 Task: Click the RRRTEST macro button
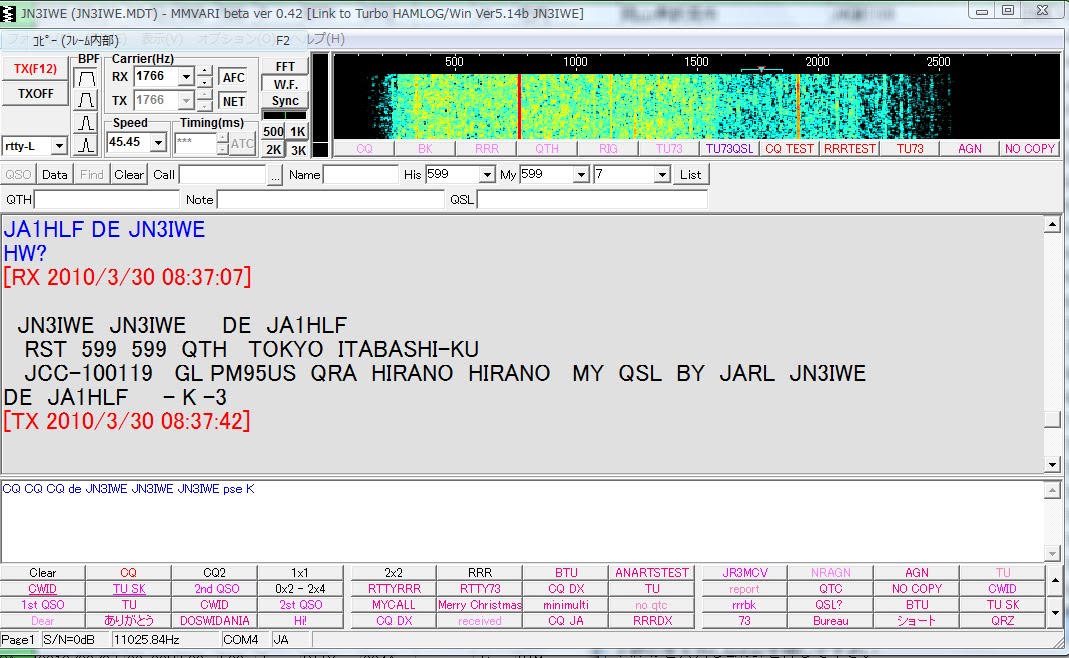click(849, 149)
